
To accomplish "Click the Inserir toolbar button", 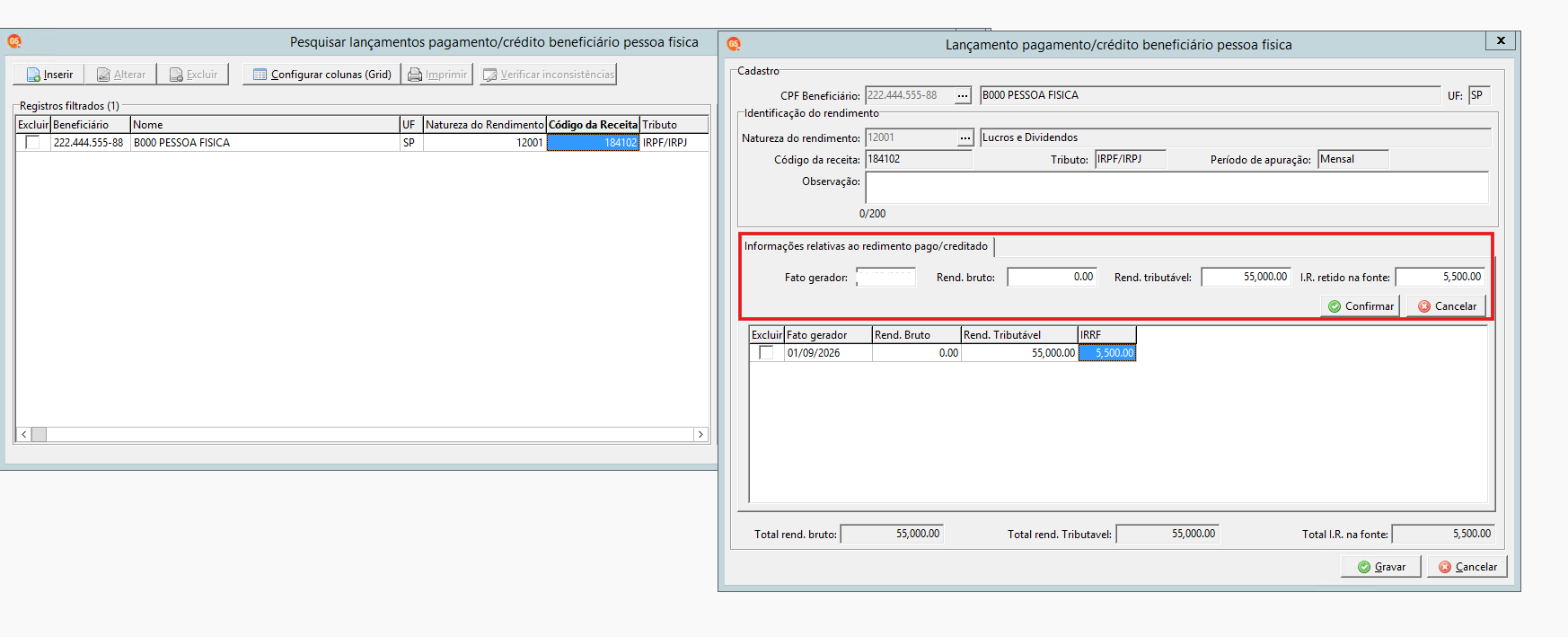I will click(x=49, y=75).
